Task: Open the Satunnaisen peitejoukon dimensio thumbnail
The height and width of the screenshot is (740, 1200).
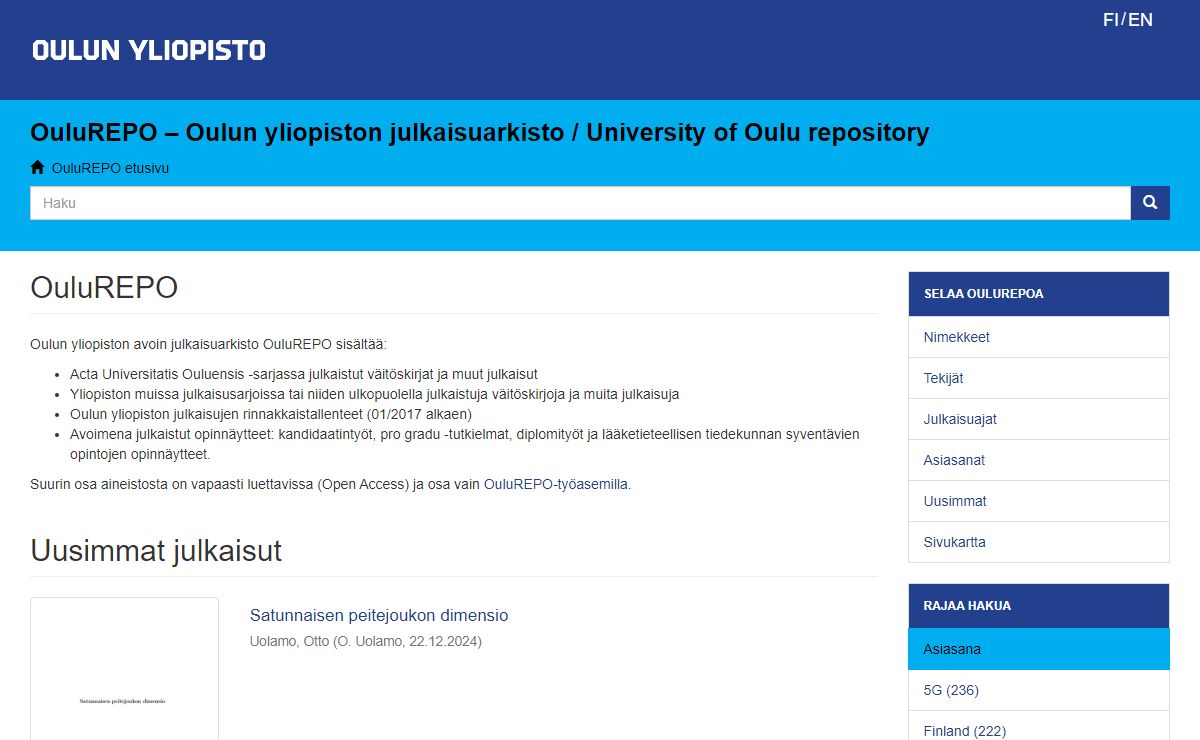Action: tap(125, 669)
